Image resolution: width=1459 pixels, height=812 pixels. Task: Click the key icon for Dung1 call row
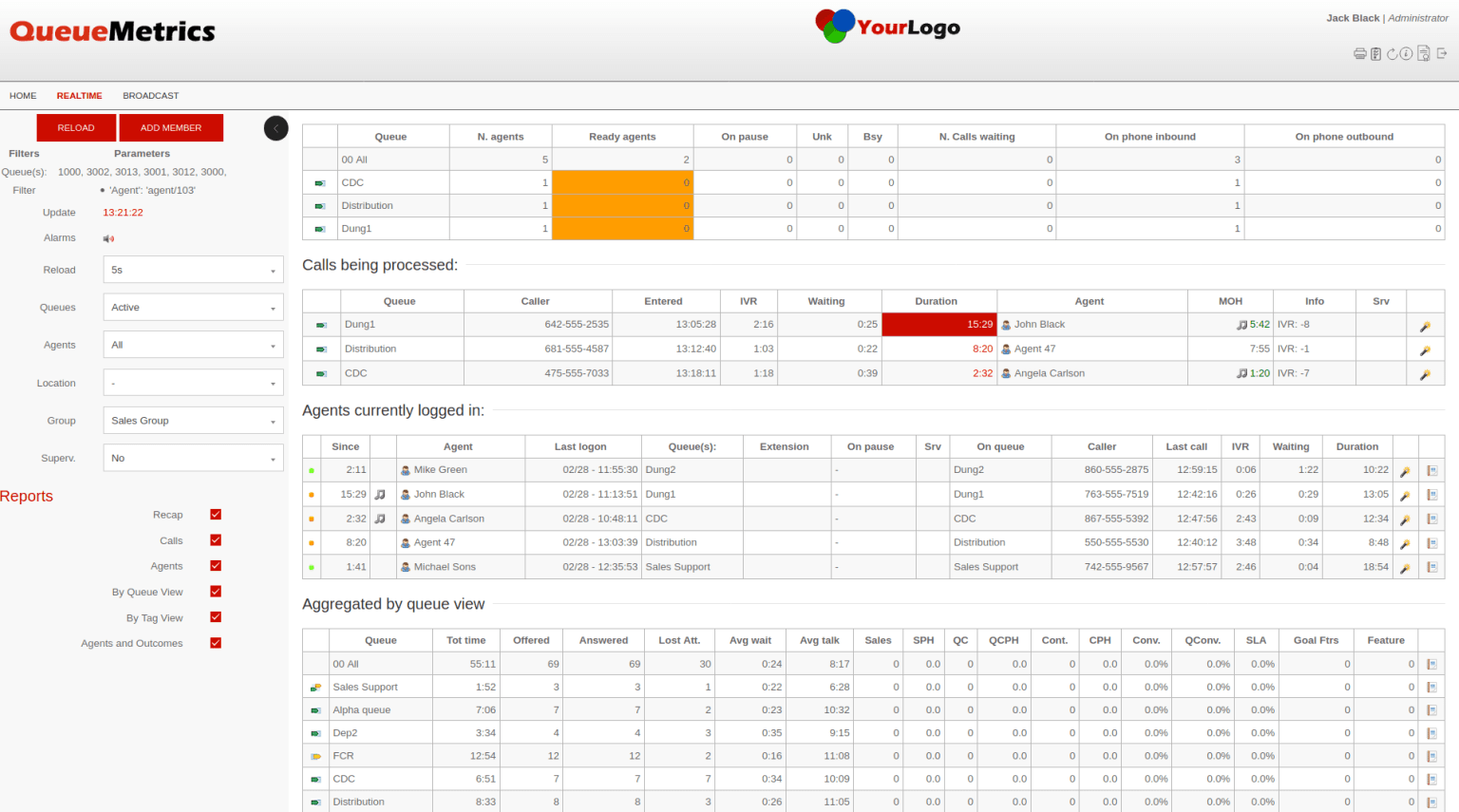[1425, 326]
